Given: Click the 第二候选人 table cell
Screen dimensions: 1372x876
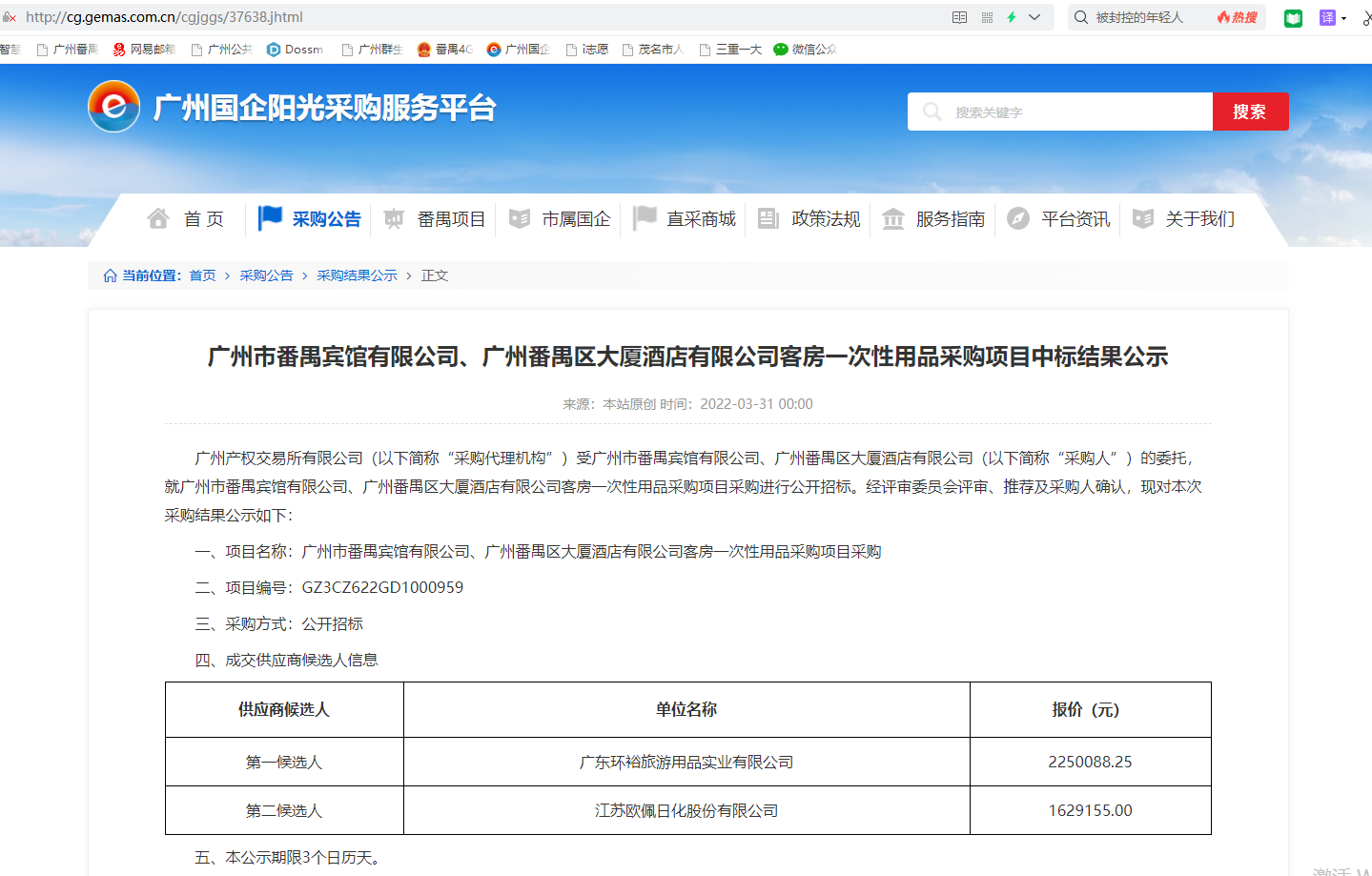Looking at the screenshot, I should click(x=284, y=810).
